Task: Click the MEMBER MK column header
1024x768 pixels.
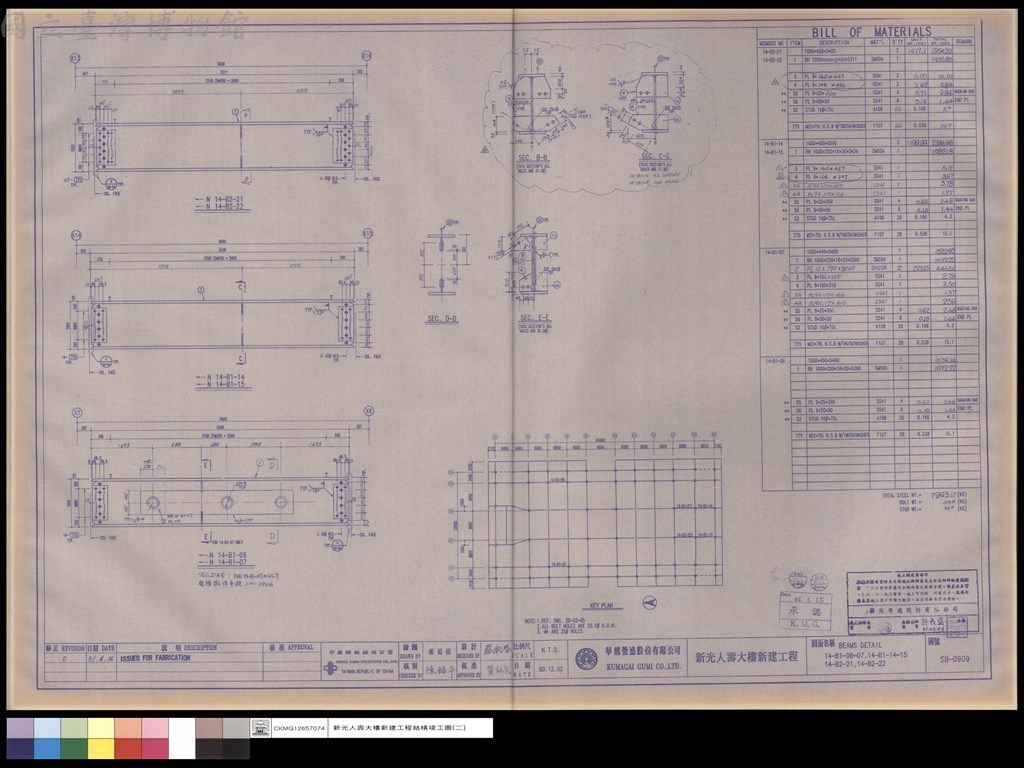Action: [773, 42]
